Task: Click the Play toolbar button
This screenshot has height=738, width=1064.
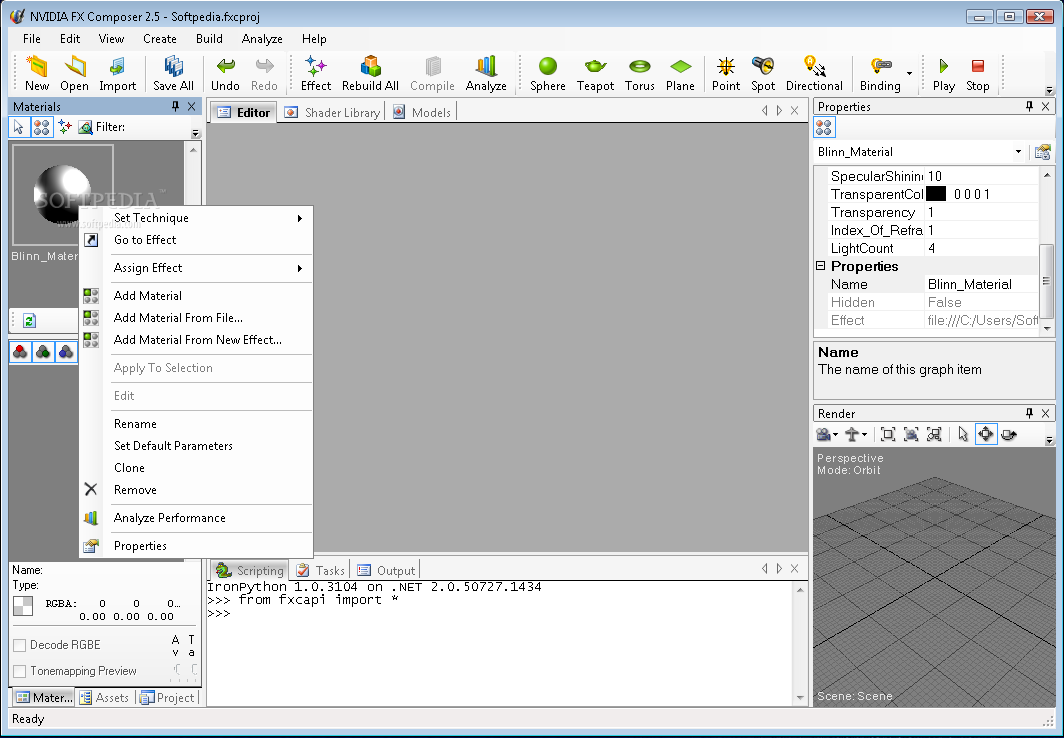Action: pos(943,73)
